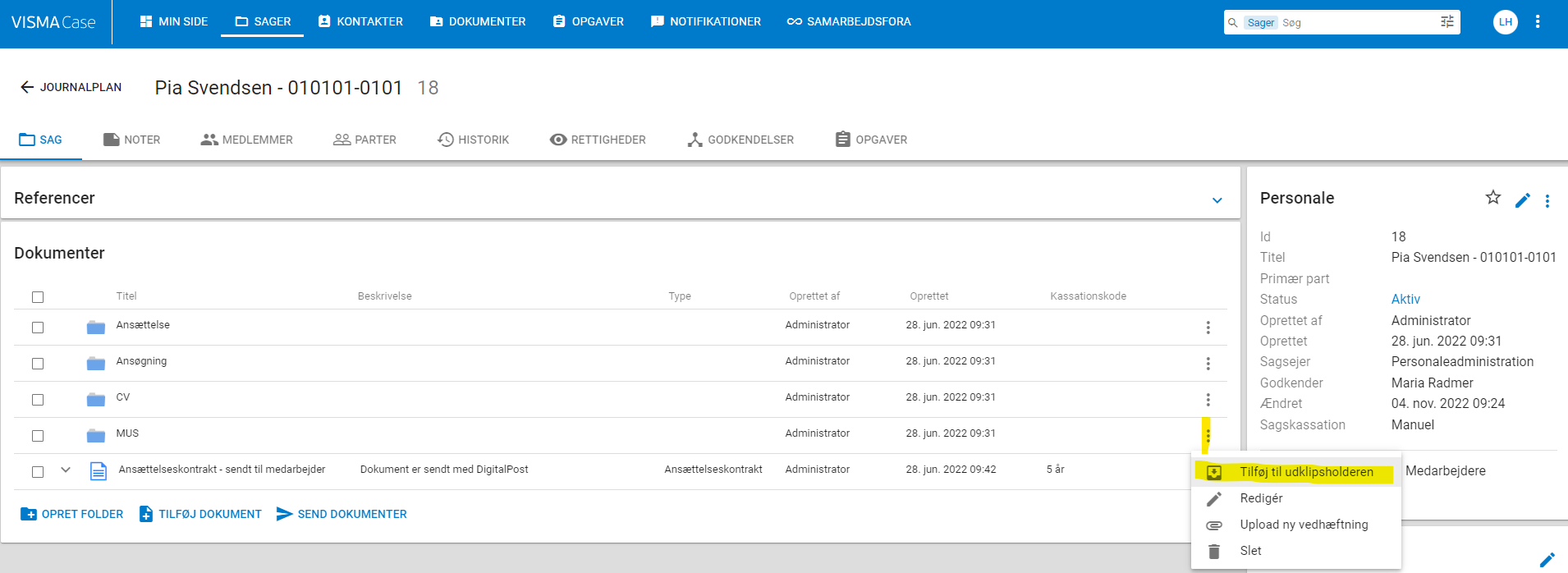Open LH user avatar menu

click(1506, 22)
